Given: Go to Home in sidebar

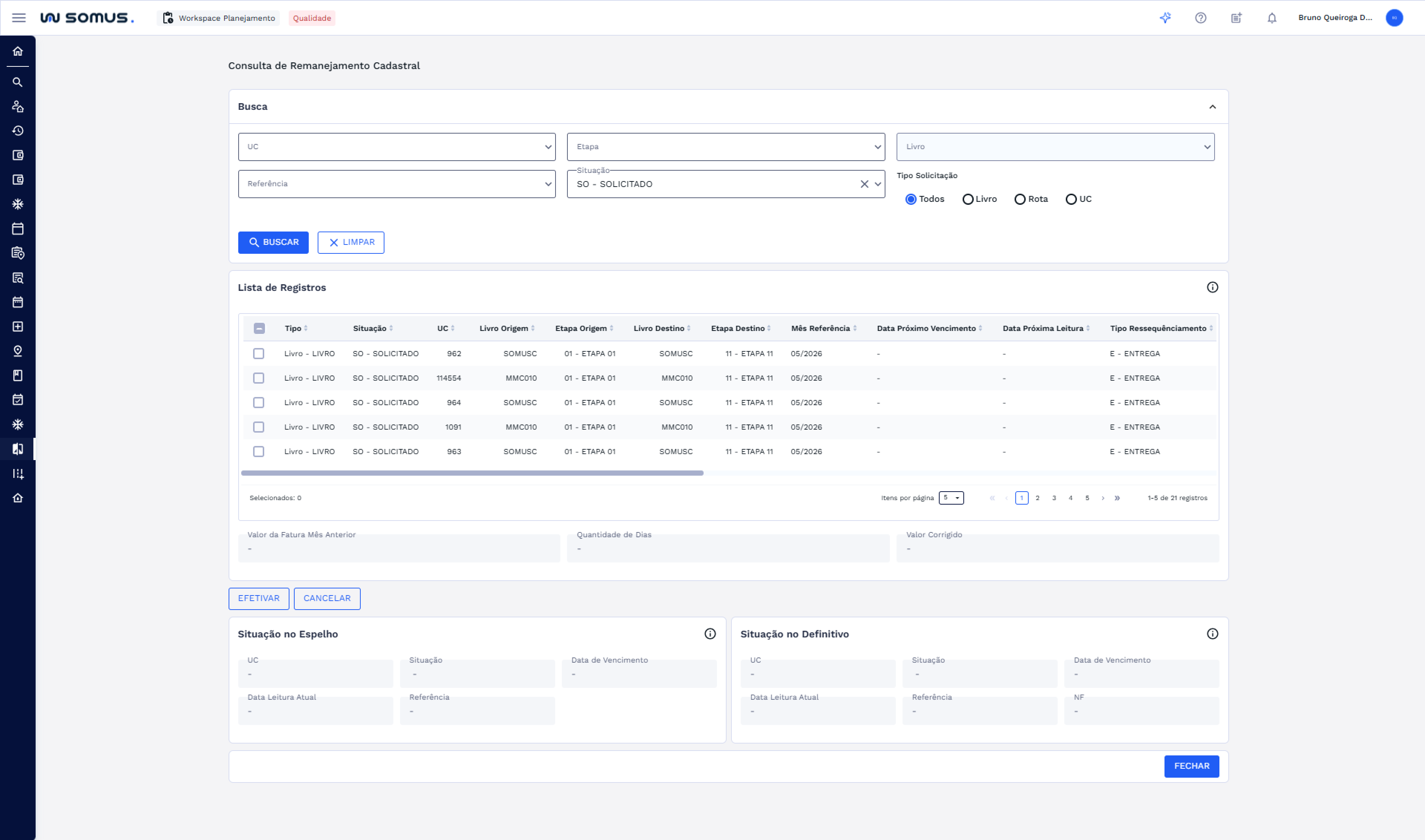Looking at the screenshot, I should (17, 52).
